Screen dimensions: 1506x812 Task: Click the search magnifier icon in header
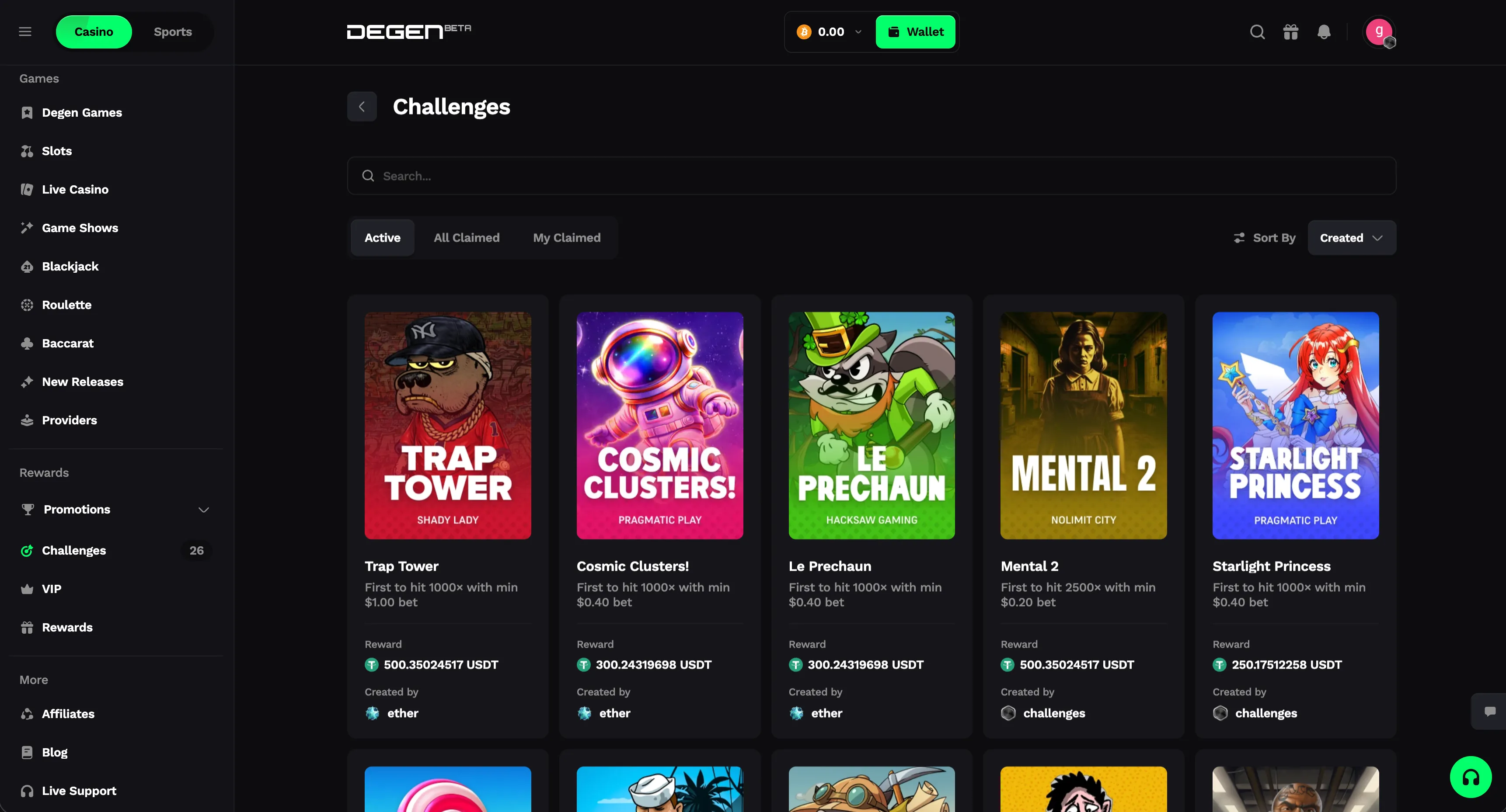(x=1258, y=31)
